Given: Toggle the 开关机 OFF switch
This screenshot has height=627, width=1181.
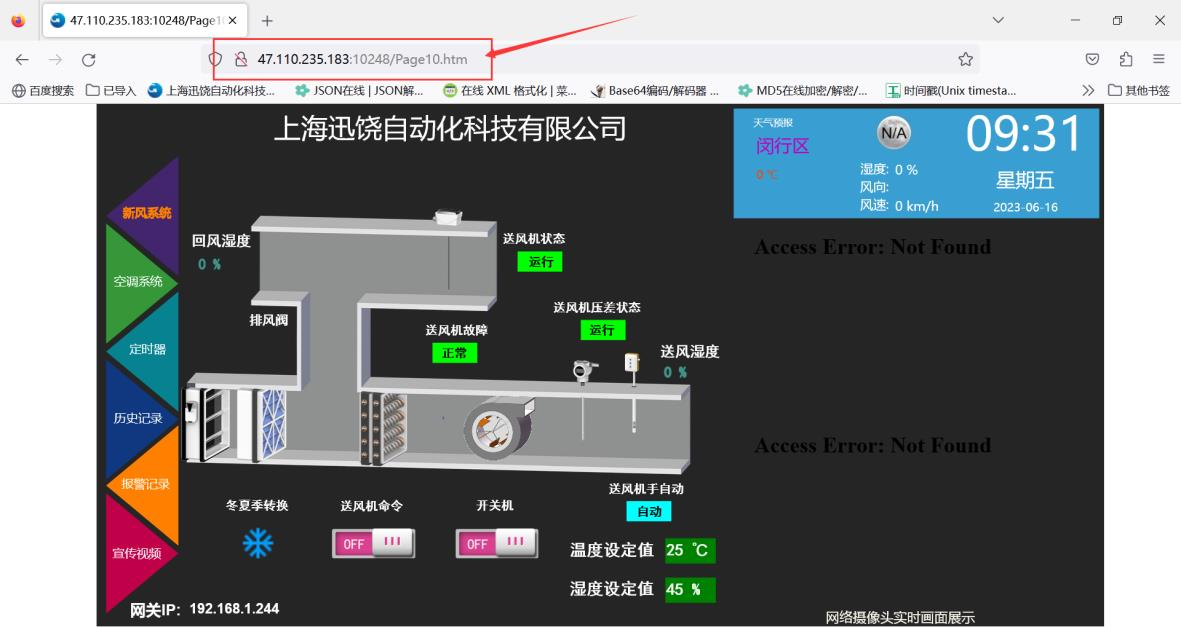Looking at the screenshot, I should tap(496, 543).
